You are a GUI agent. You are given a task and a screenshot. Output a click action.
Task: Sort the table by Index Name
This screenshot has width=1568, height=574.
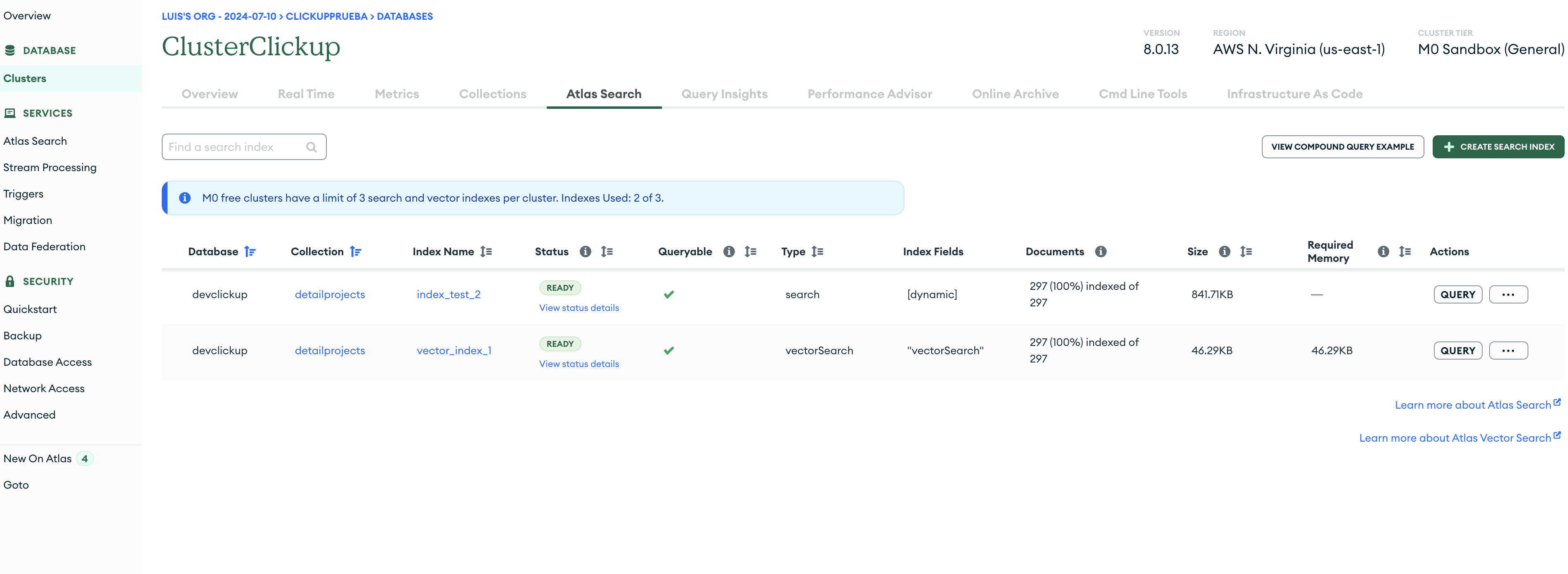coord(486,252)
